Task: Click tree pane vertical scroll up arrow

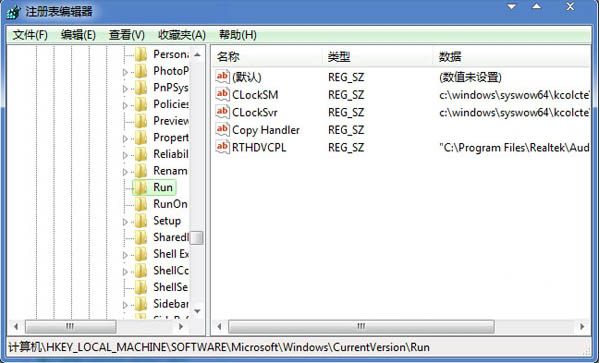Action: (197, 55)
